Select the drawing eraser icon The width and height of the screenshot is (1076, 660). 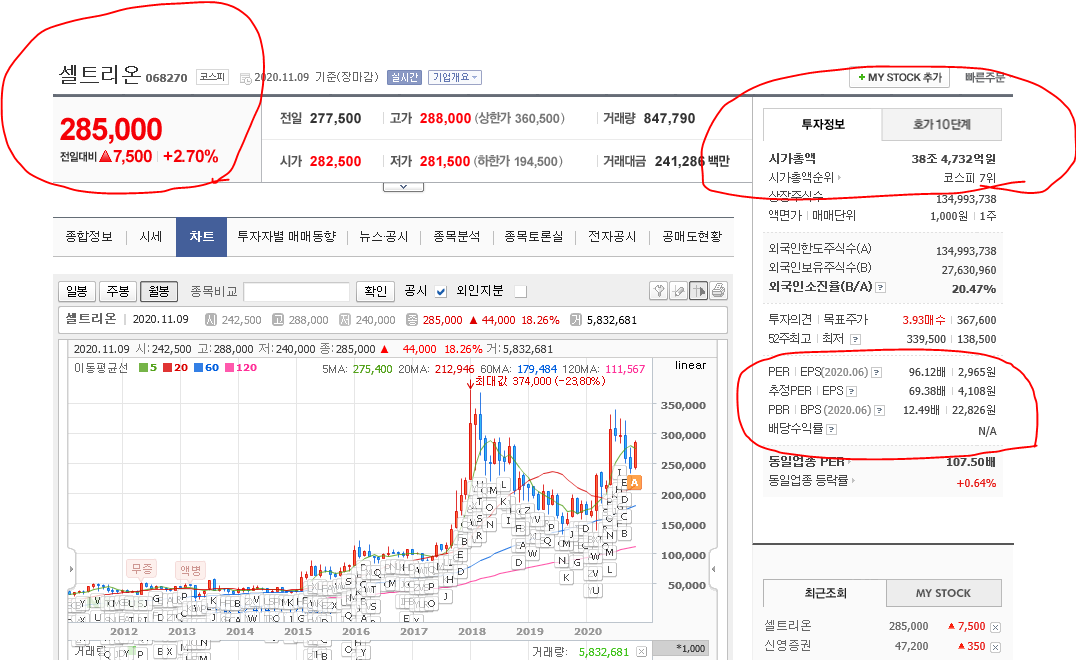click(x=679, y=291)
